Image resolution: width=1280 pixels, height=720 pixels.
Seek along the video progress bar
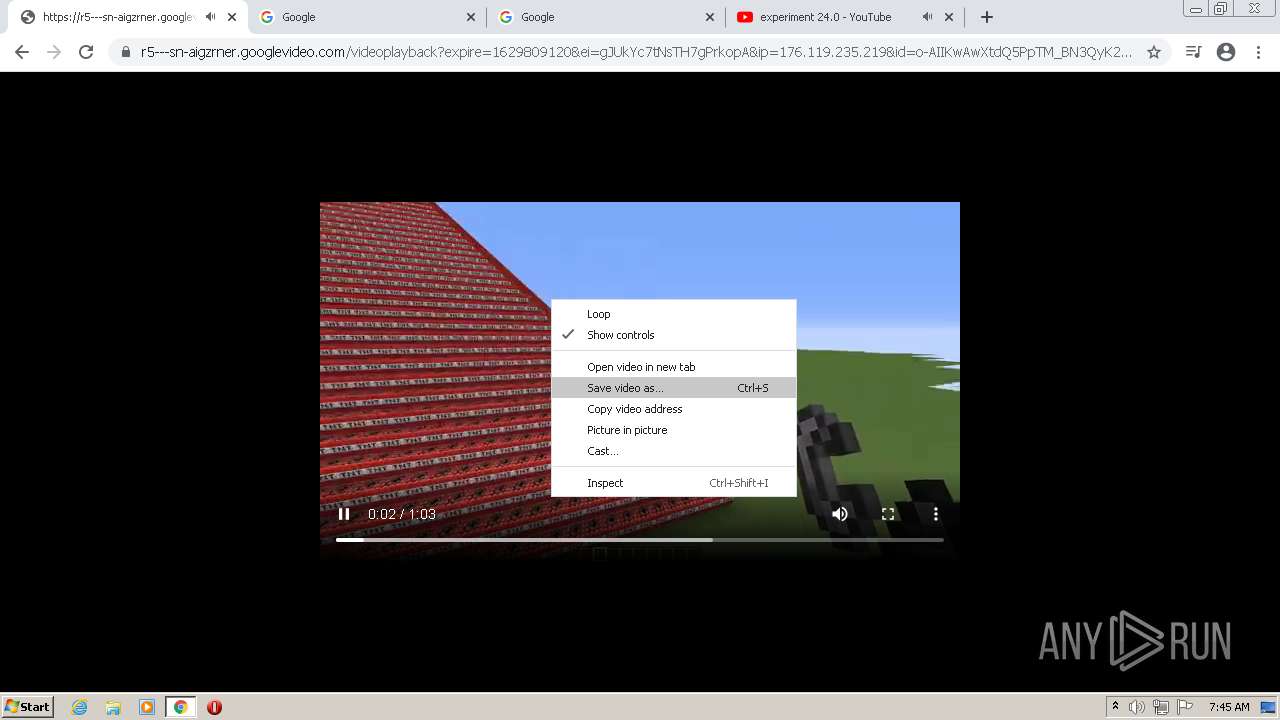tap(640, 540)
